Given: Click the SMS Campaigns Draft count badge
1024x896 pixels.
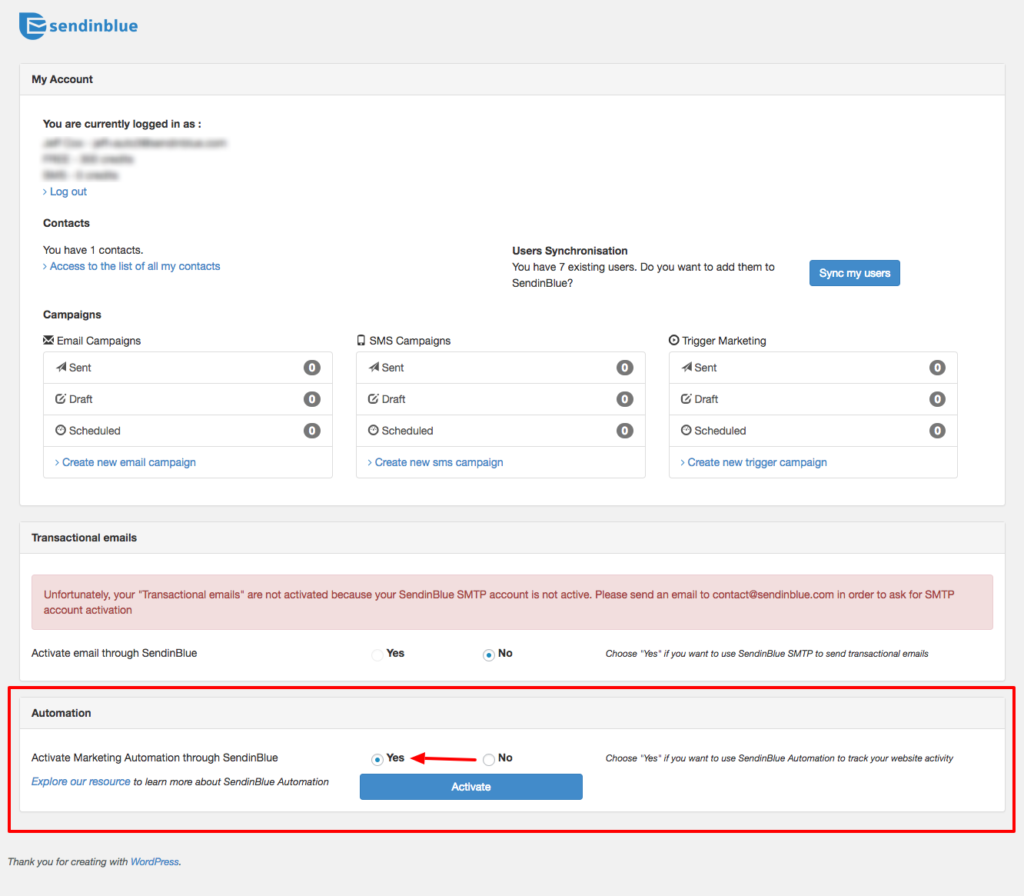Looking at the screenshot, I should [625, 399].
